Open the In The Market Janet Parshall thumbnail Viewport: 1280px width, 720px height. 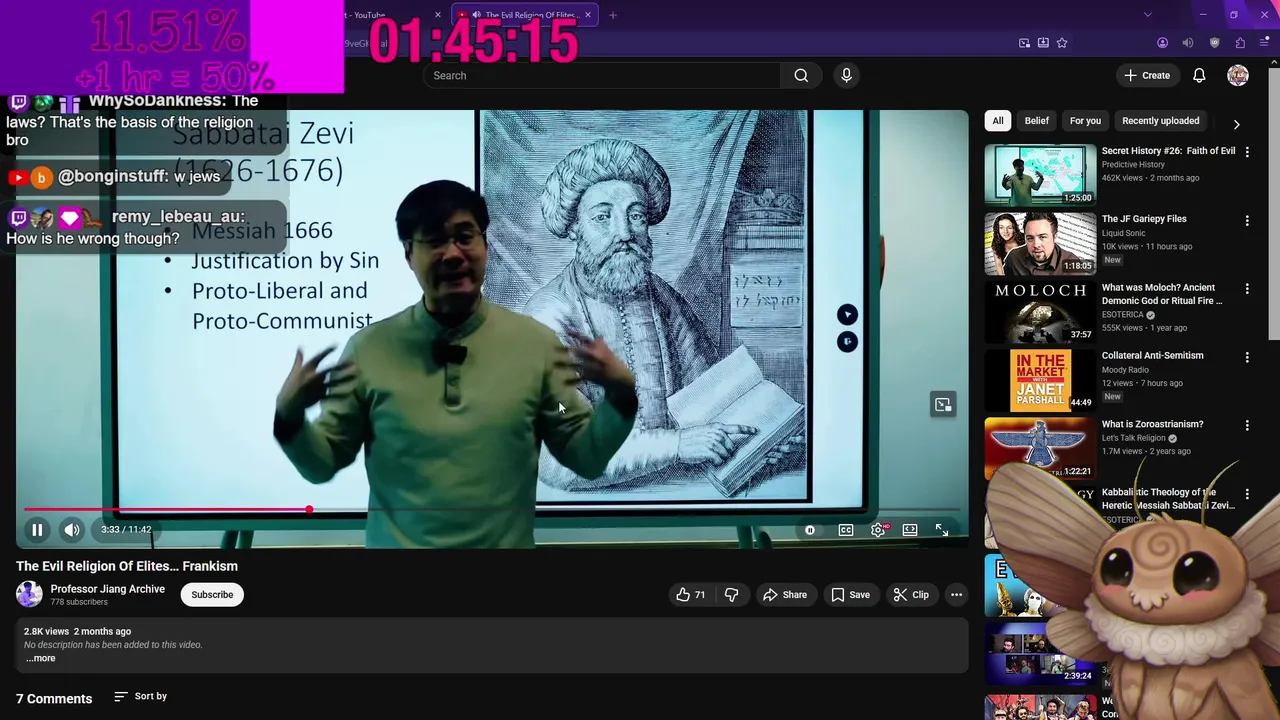coord(1040,380)
